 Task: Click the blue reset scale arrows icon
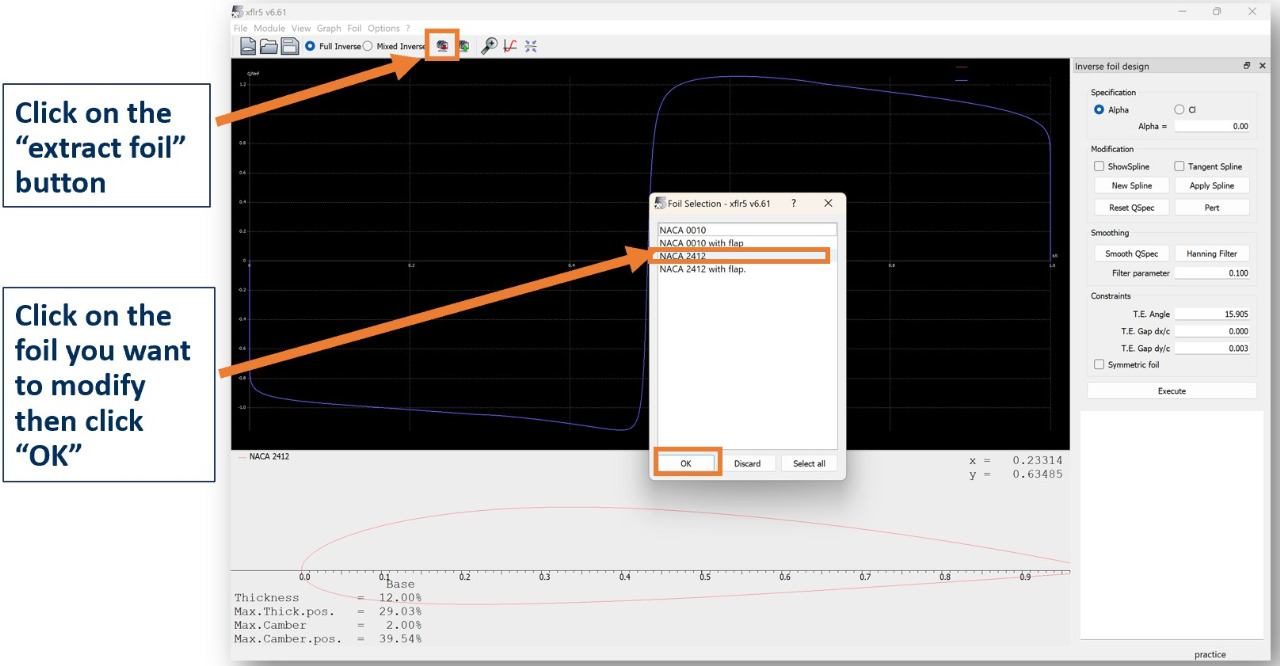tap(531, 46)
